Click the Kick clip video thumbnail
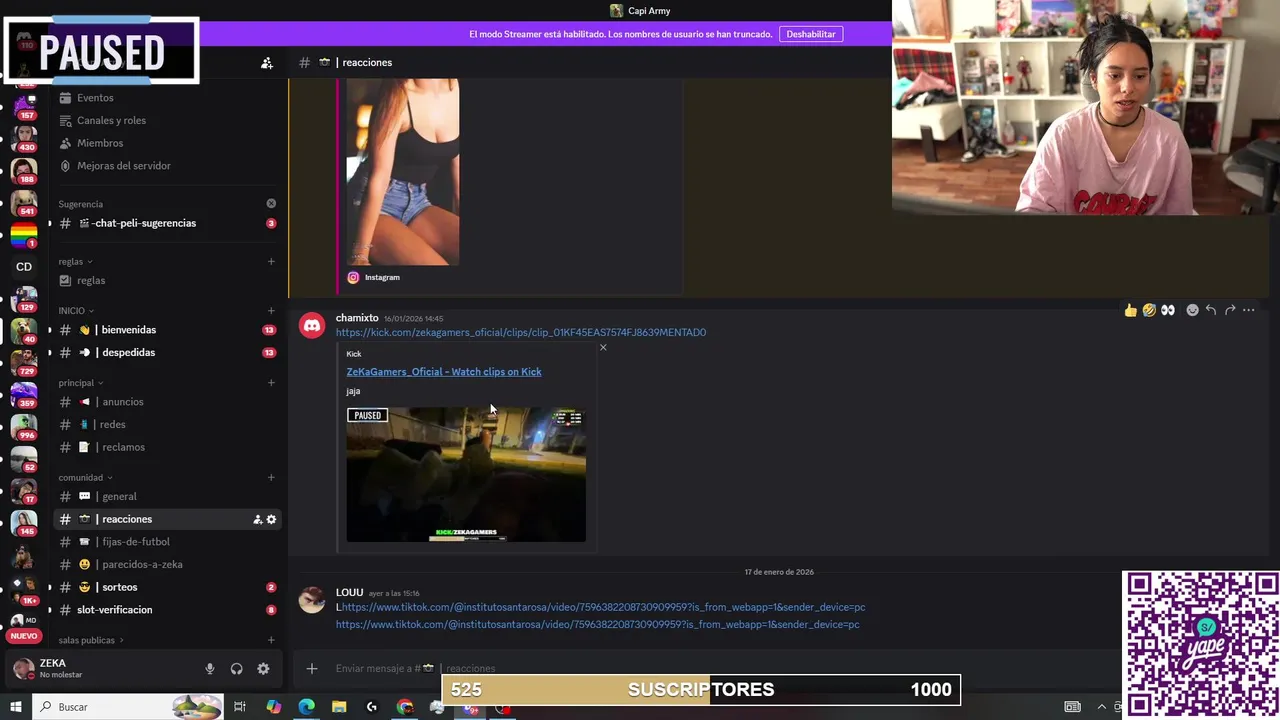 click(x=466, y=474)
